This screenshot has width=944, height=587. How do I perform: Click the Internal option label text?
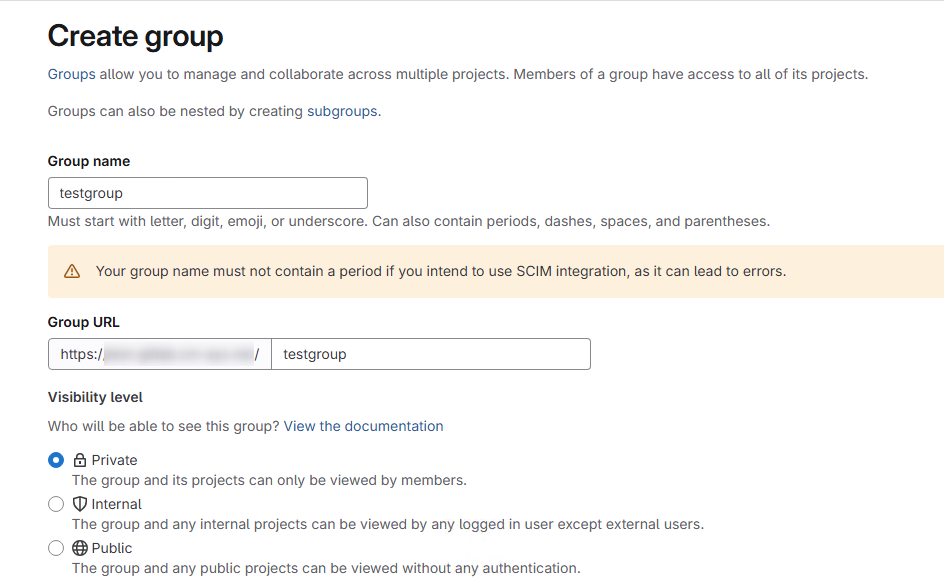point(117,504)
